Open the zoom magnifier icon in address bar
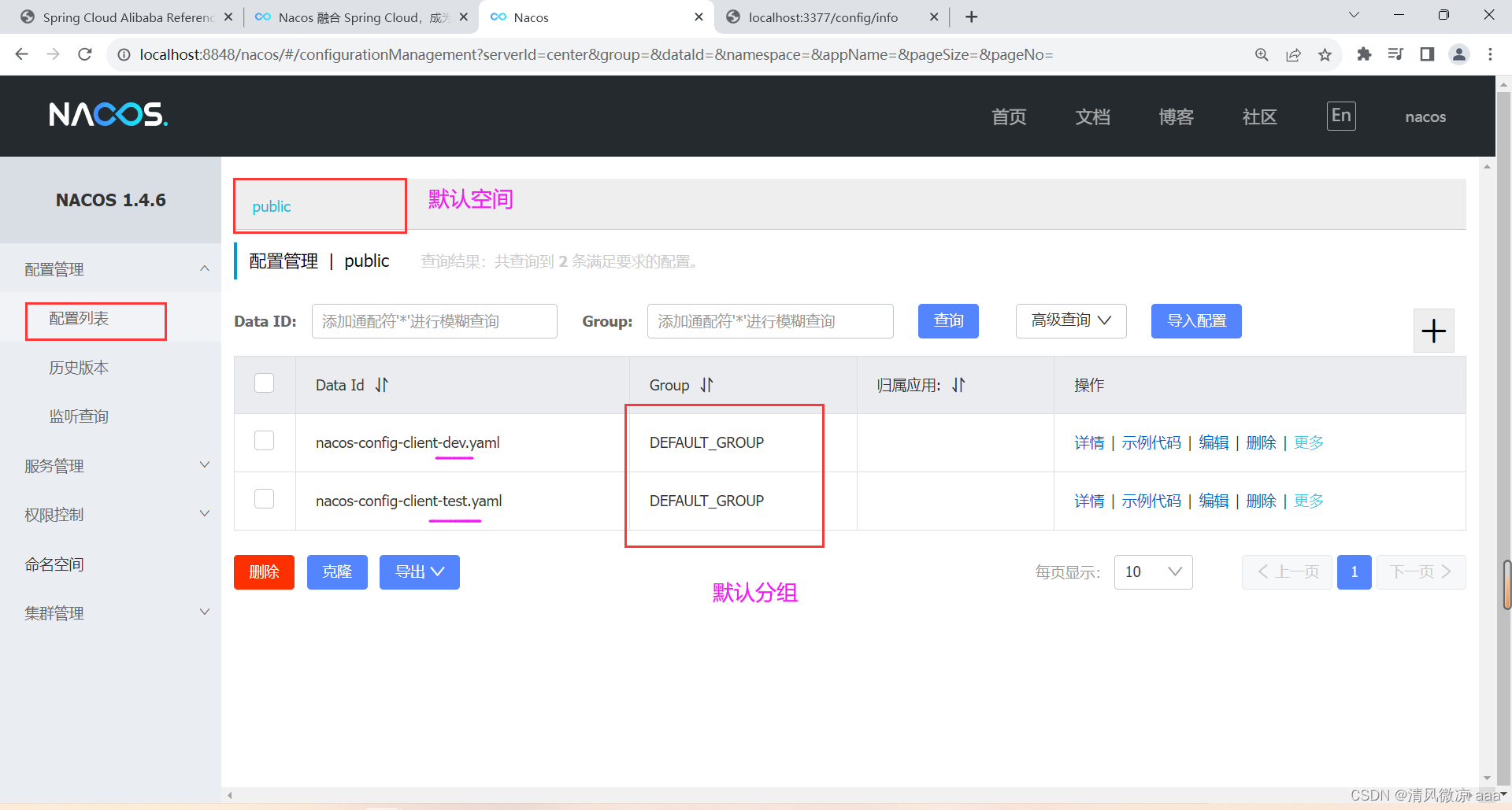This screenshot has height=810, width=1512. (x=1262, y=54)
